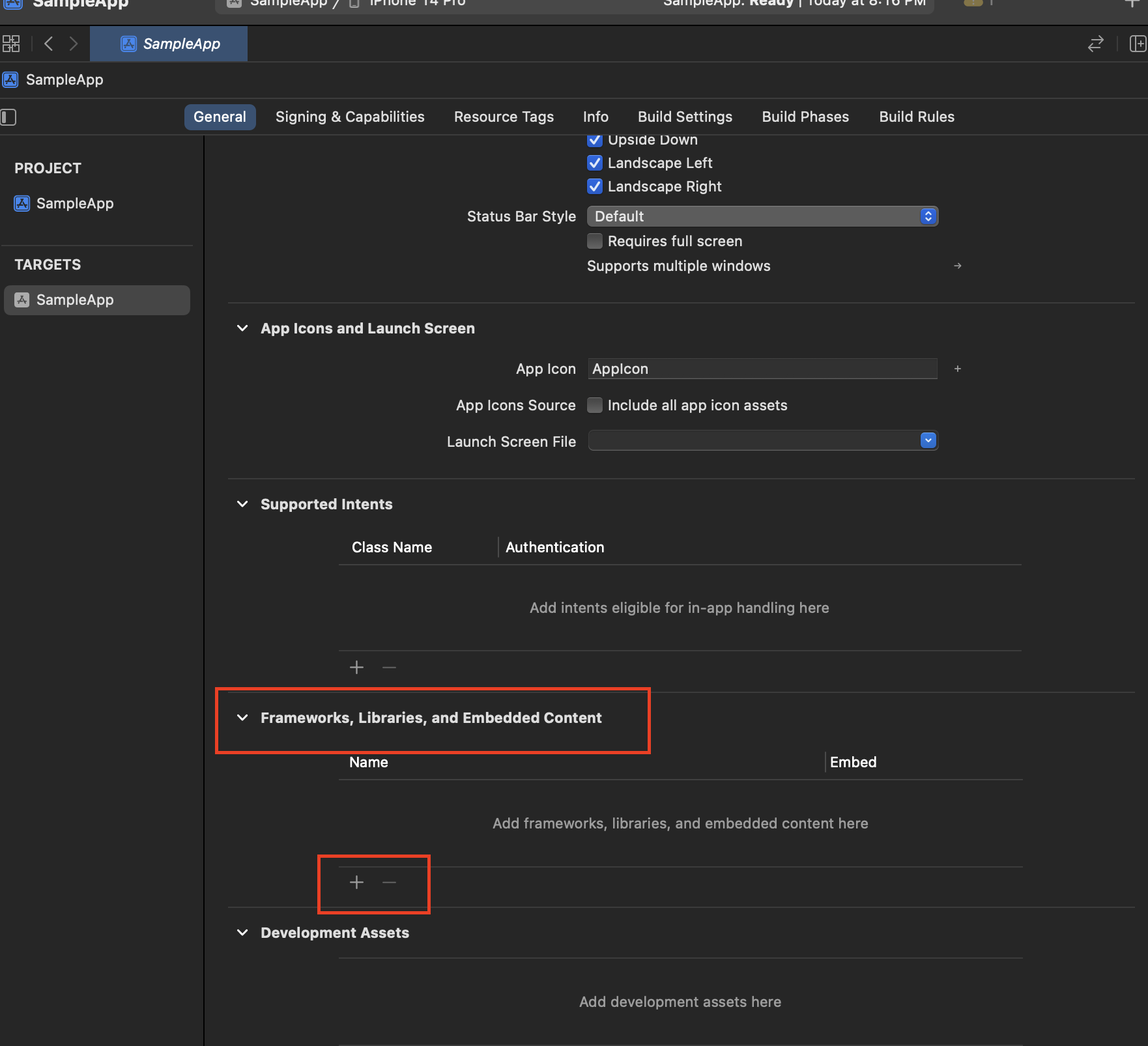This screenshot has width=1148, height=1046.
Task: Click 'Supports multiple windows' label
Action: [678, 266]
